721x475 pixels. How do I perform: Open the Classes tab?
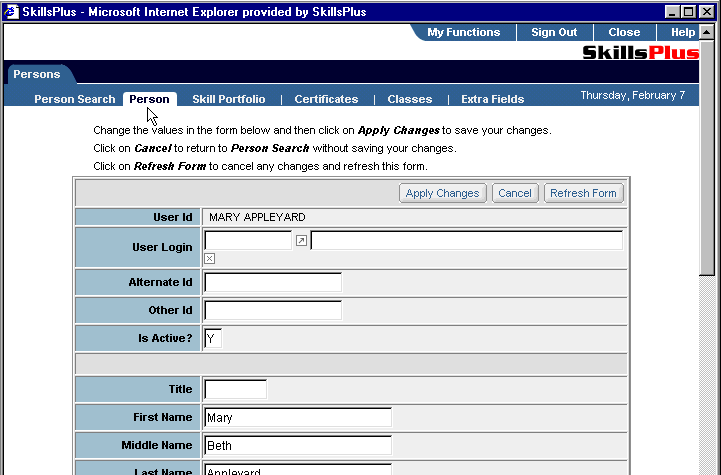click(x=410, y=99)
